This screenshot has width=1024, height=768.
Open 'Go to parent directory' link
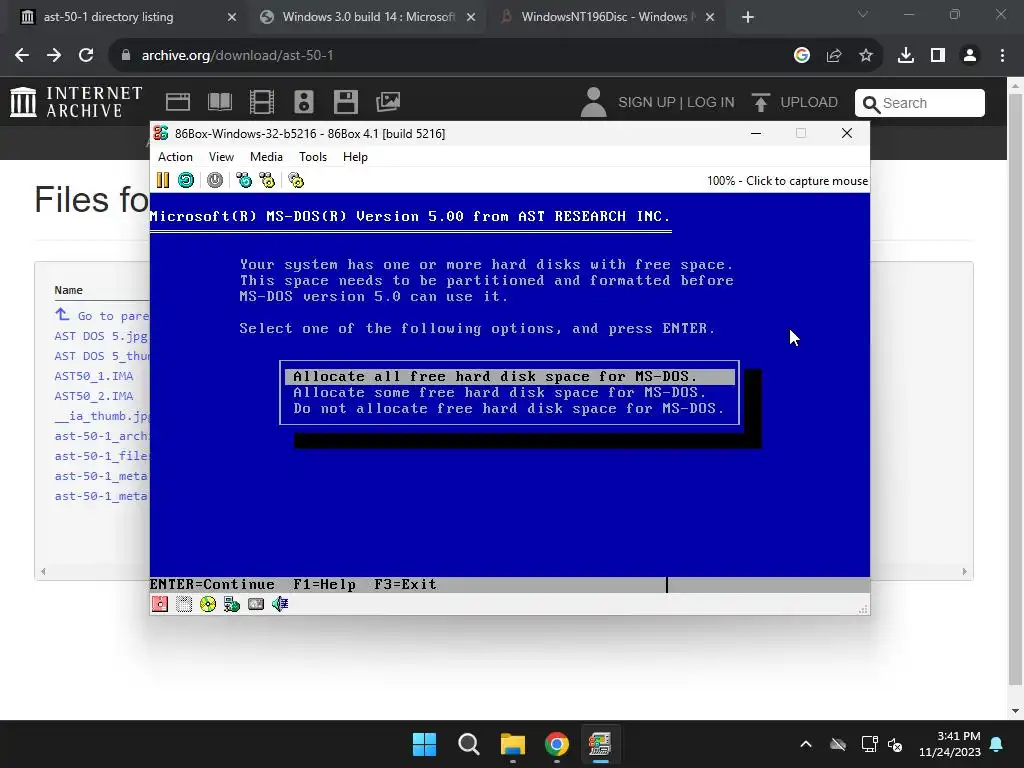103,316
